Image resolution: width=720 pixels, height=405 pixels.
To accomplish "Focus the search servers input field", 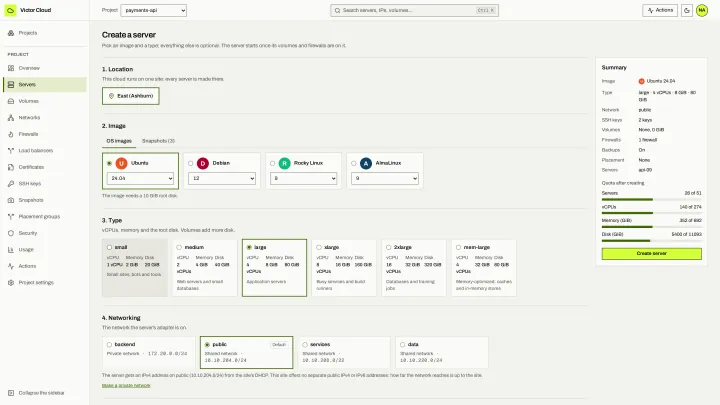I will point(415,10).
